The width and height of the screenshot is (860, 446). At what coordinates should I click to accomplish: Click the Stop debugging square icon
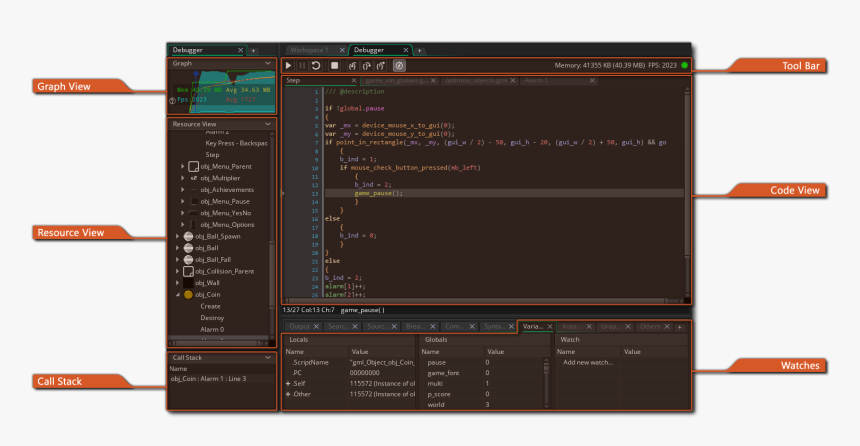[x=334, y=65]
